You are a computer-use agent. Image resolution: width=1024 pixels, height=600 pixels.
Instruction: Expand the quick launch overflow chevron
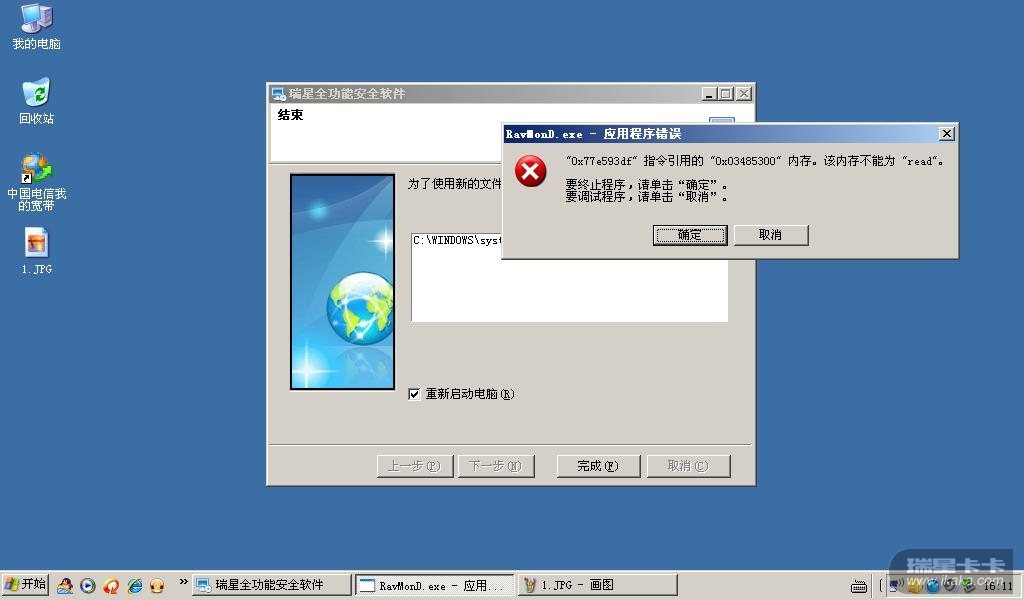[183, 582]
